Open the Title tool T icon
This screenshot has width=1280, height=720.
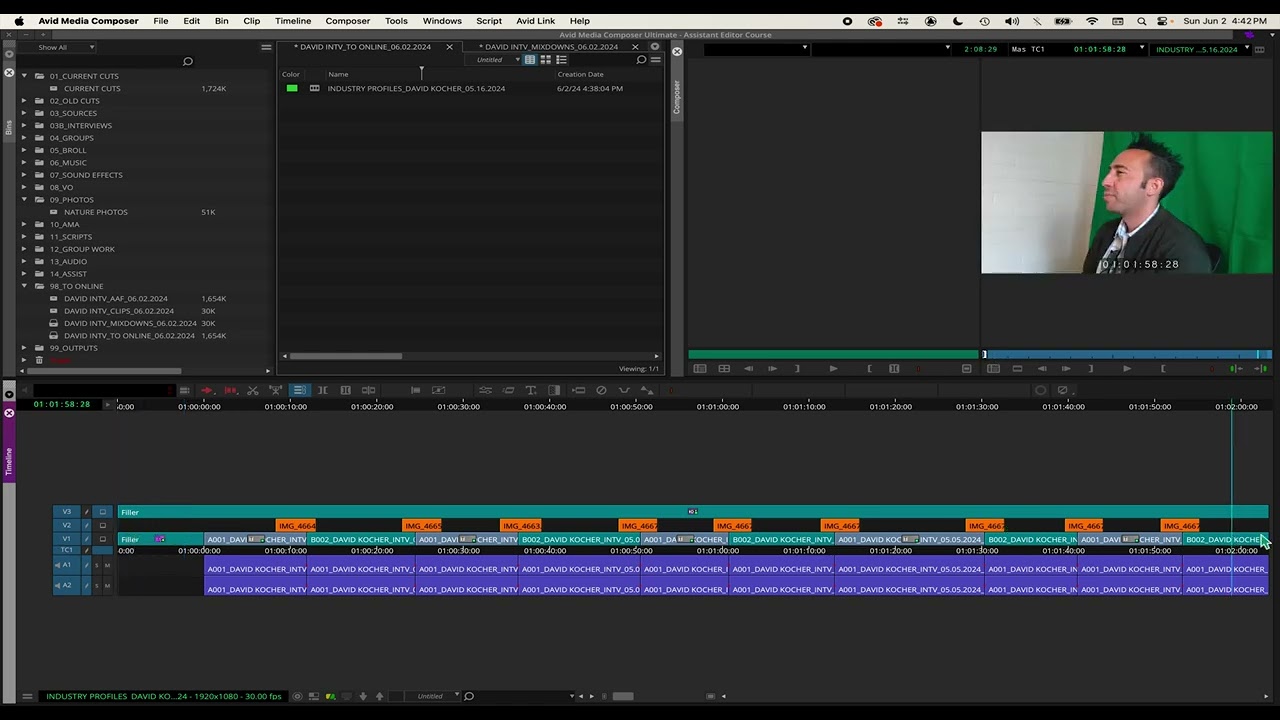pos(530,390)
